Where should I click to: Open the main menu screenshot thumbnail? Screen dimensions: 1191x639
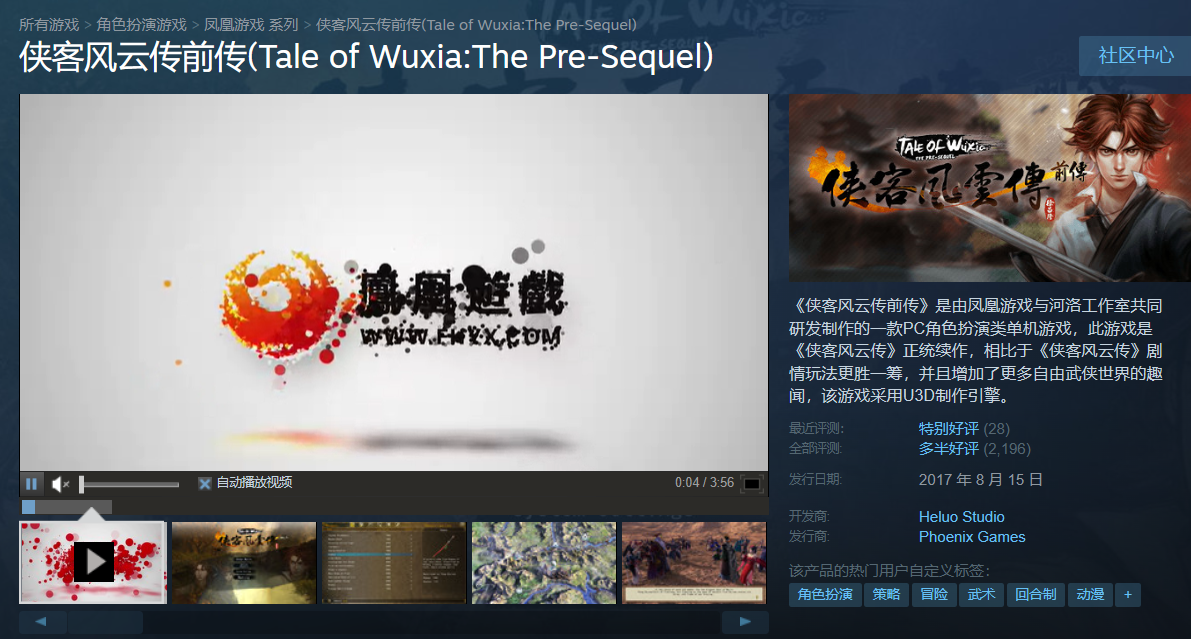[x=244, y=562]
